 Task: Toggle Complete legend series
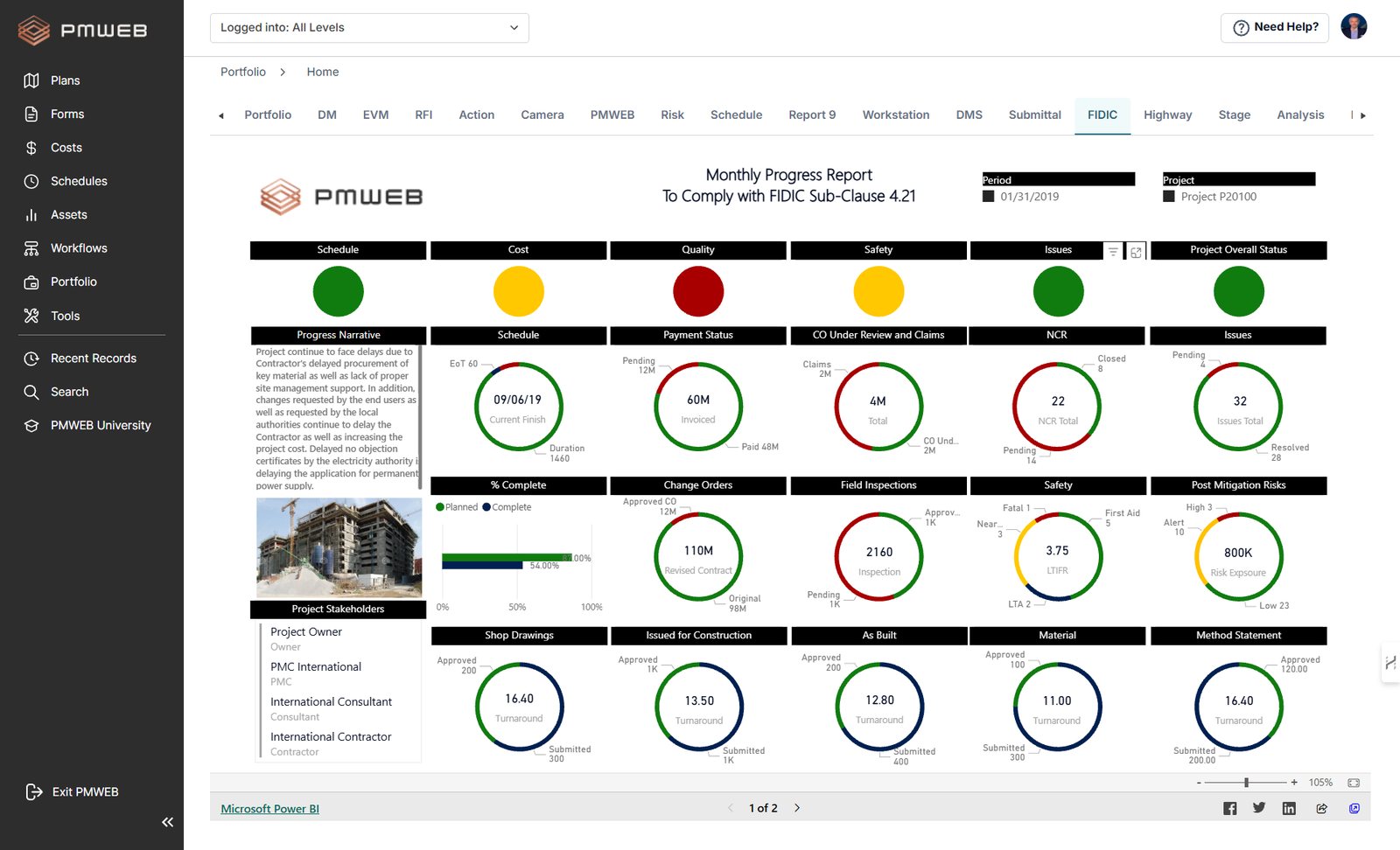507,507
